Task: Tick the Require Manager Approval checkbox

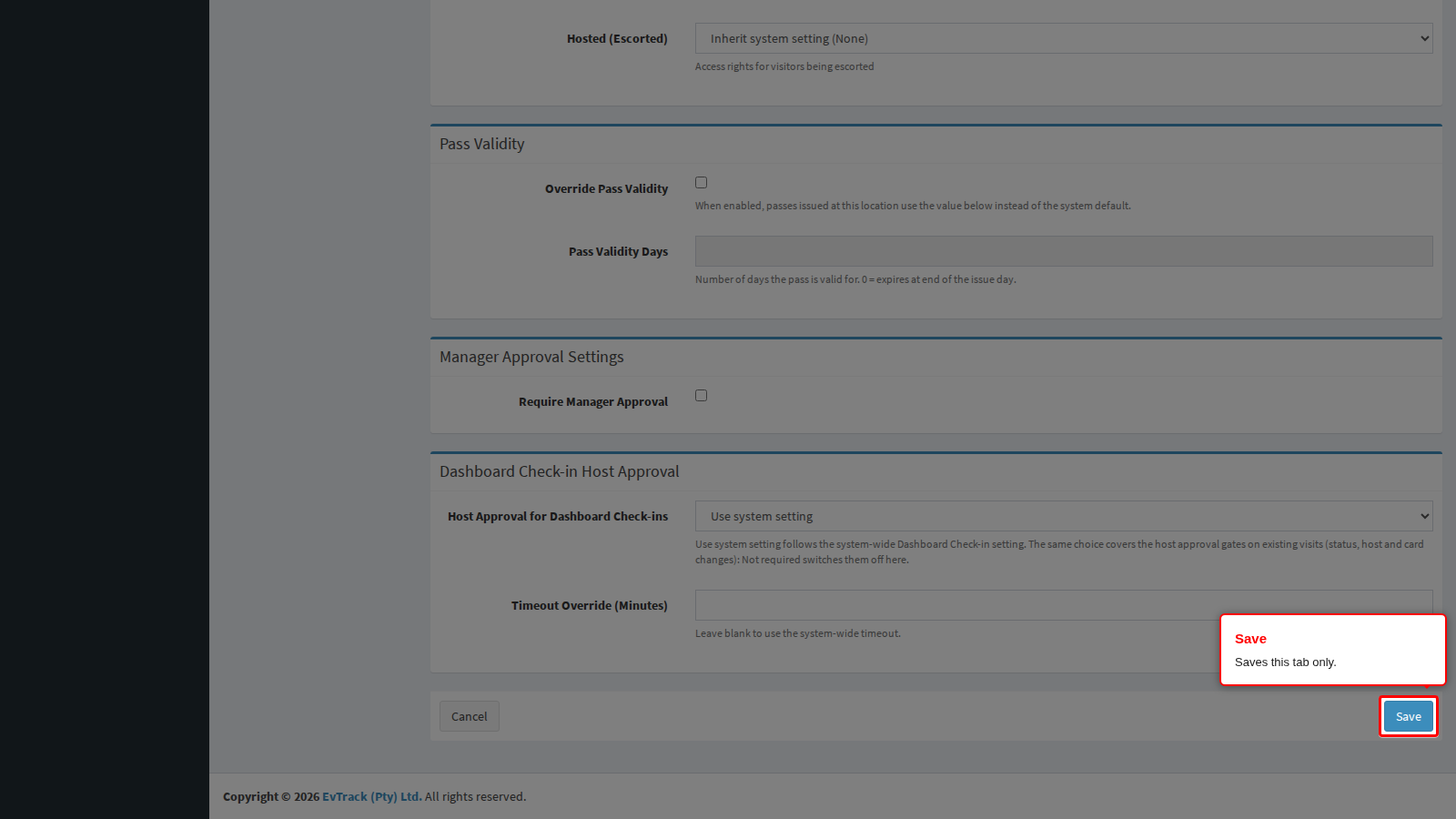Action: coord(701,395)
